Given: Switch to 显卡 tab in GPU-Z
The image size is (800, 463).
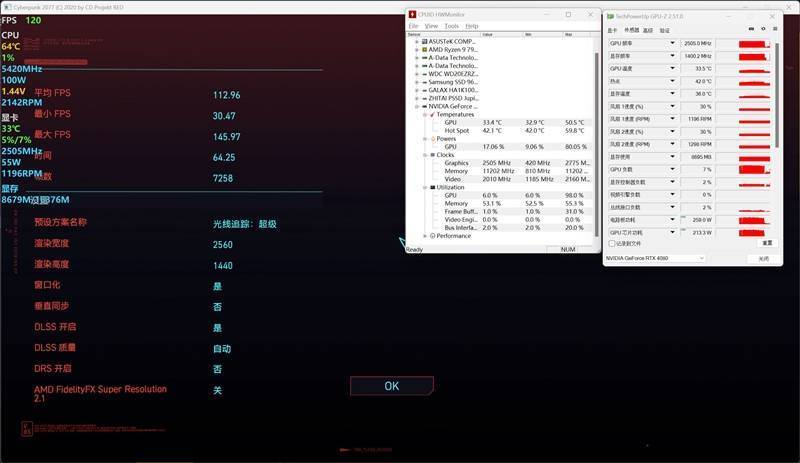Looking at the screenshot, I should [x=612, y=31].
